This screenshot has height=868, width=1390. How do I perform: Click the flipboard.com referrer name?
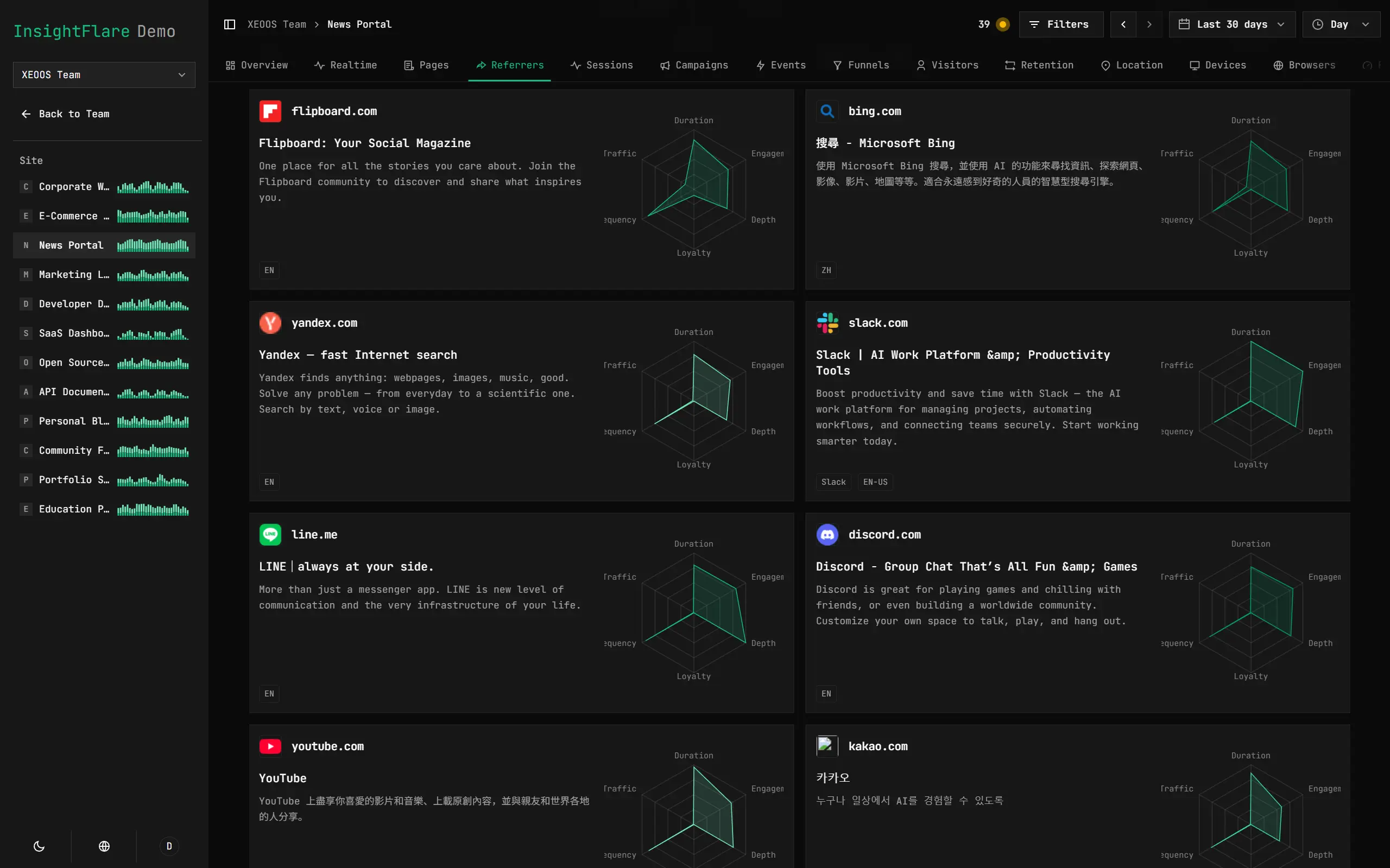coord(334,111)
